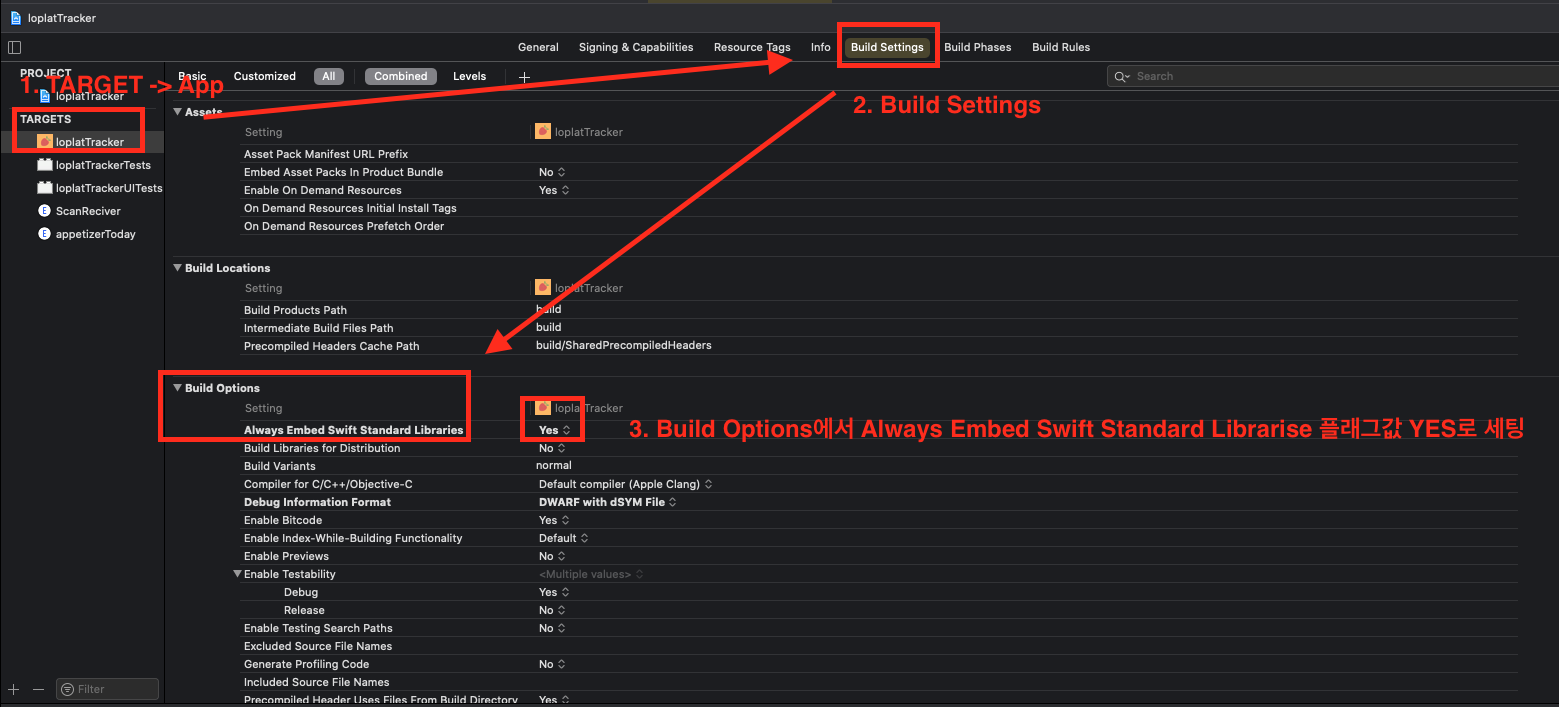
Task: Click the ScanReciver extension icon
Action: [44, 211]
